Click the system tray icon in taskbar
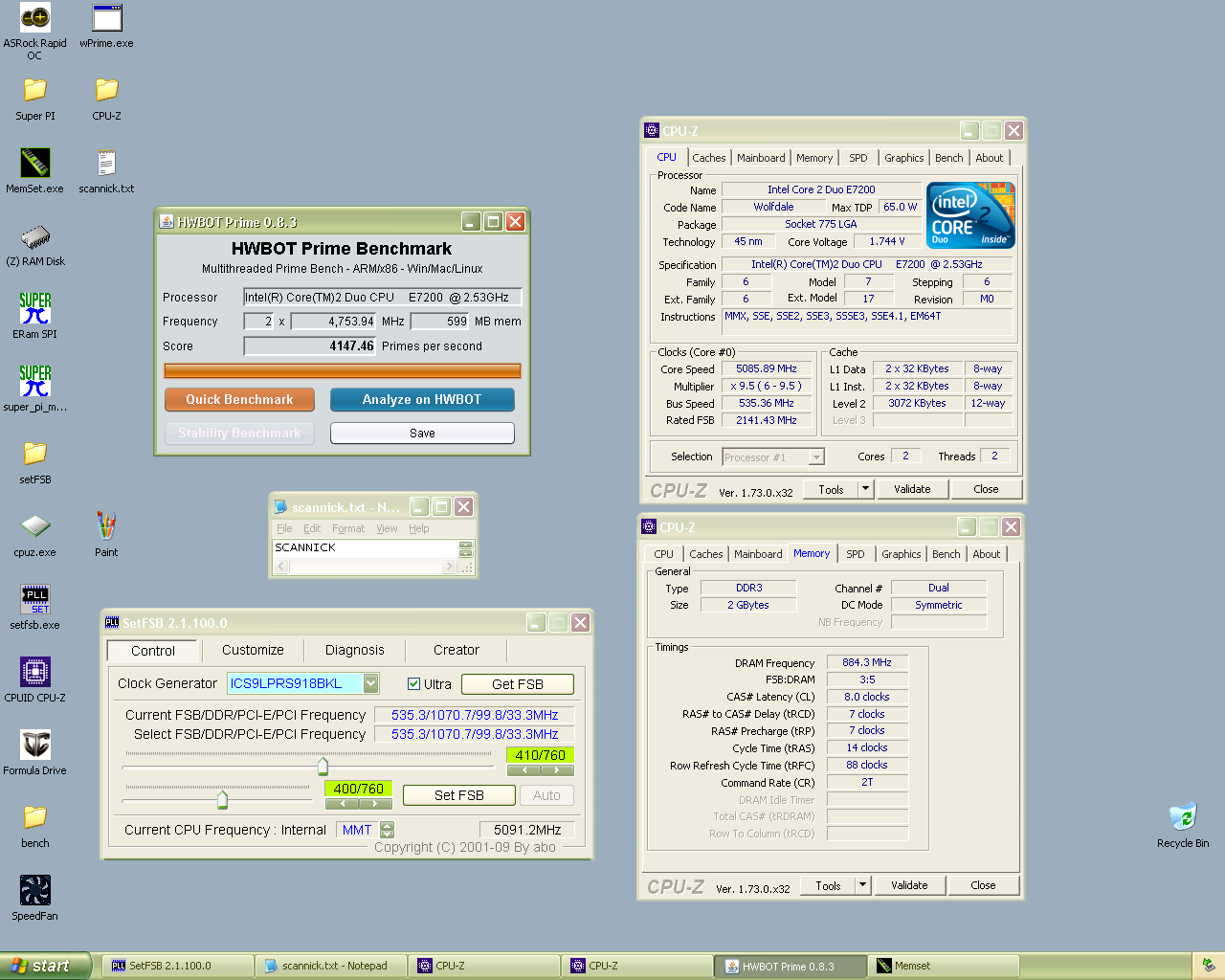This screenshot has height=980, width=1225. click(x=1209, y=966)
